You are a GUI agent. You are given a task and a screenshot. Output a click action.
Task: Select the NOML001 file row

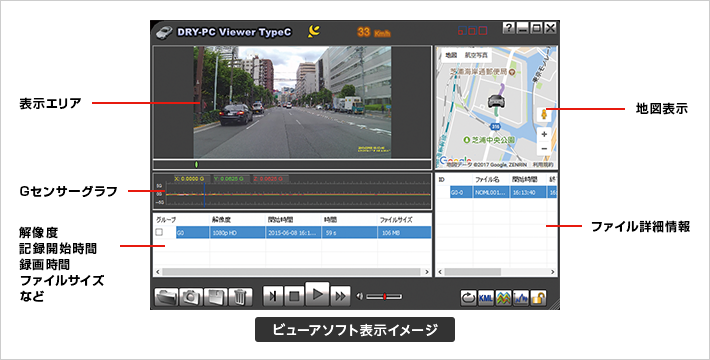pyautogui.click(x=496, y=192)
